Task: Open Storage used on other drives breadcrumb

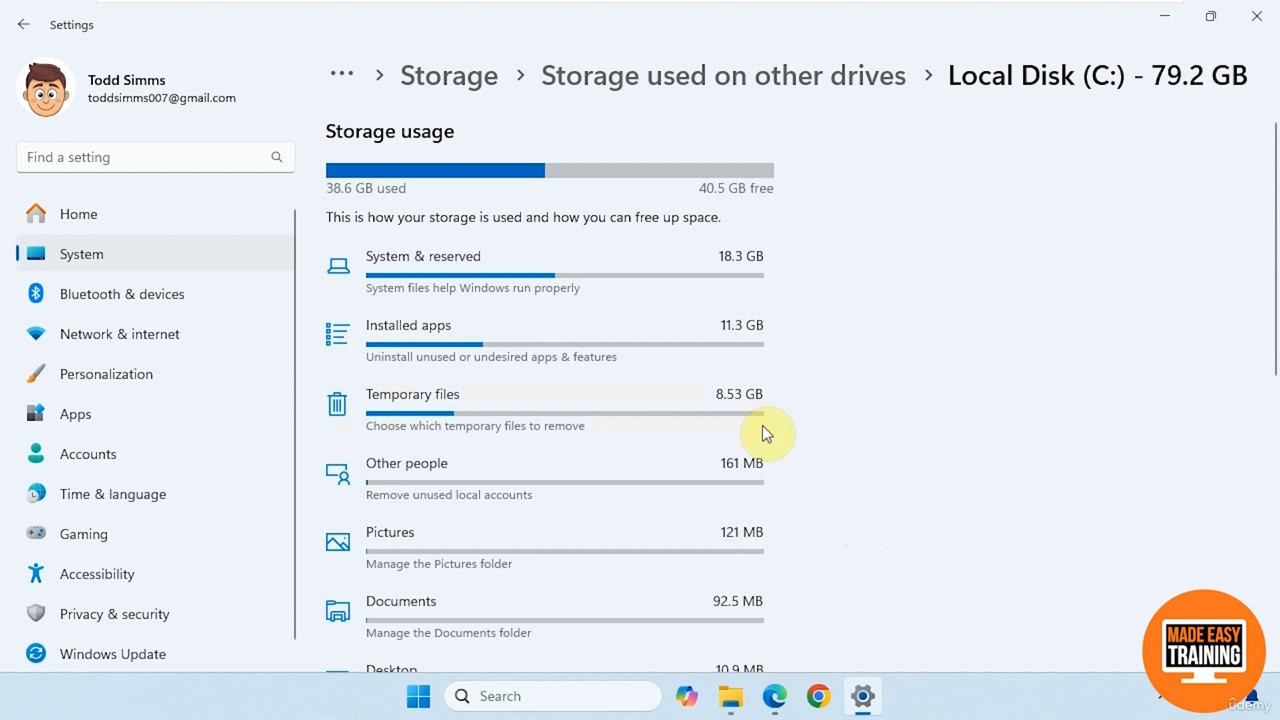Action: click(723, 76)
